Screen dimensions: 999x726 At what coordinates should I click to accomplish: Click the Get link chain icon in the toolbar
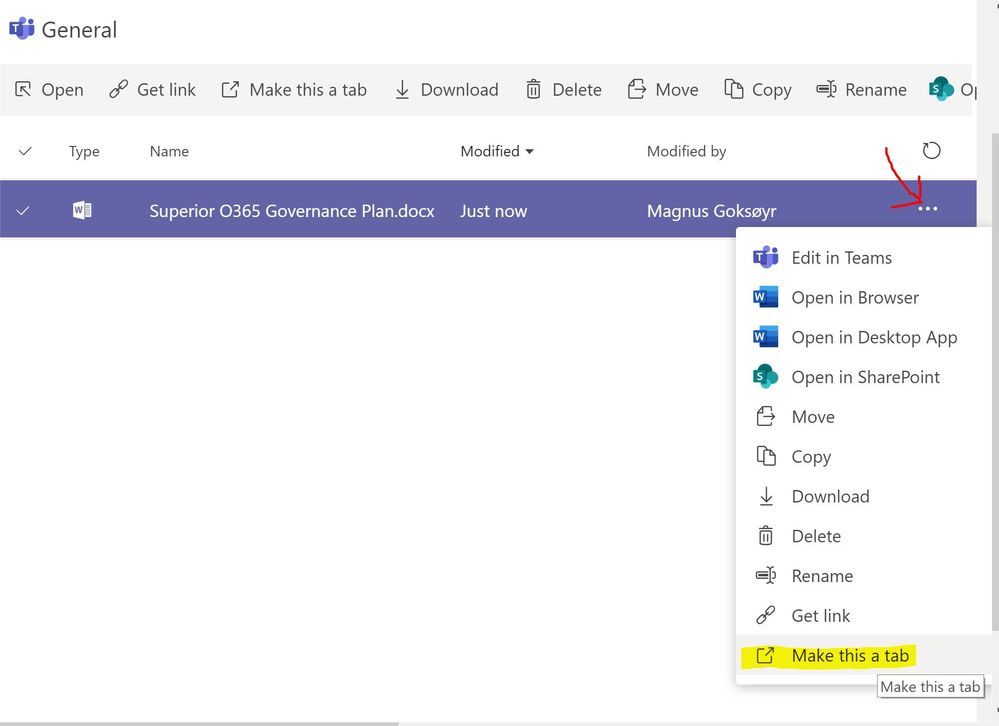click(119, 89)
